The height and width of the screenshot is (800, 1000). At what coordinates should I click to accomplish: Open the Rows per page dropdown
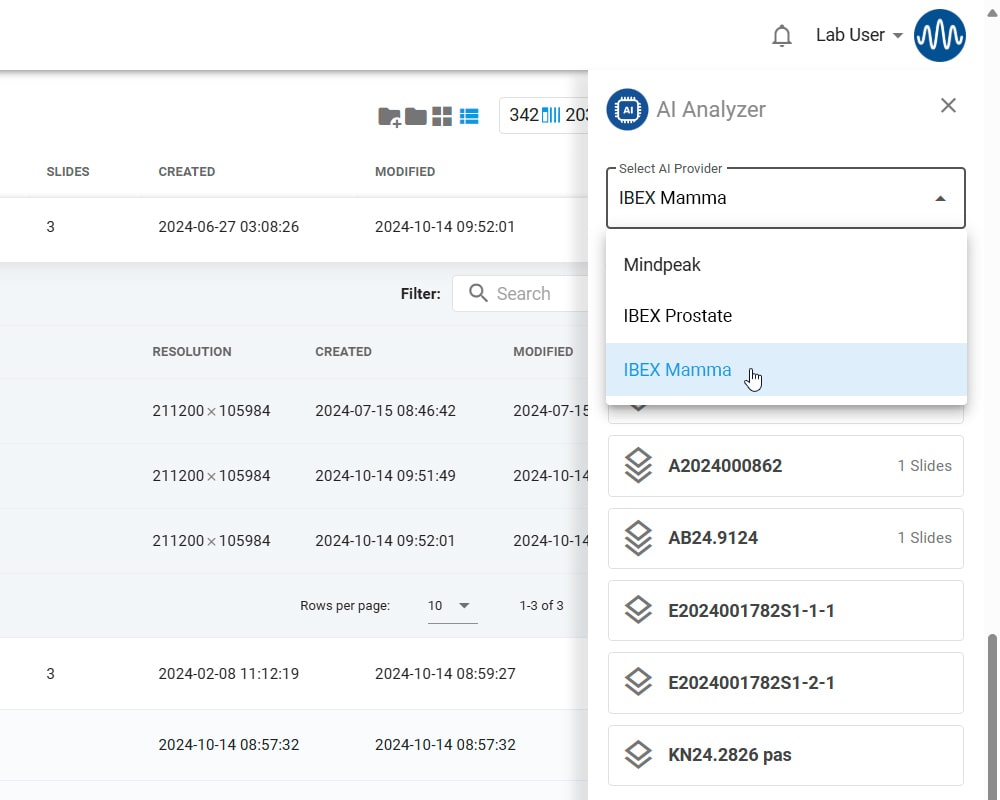[452, 606]
